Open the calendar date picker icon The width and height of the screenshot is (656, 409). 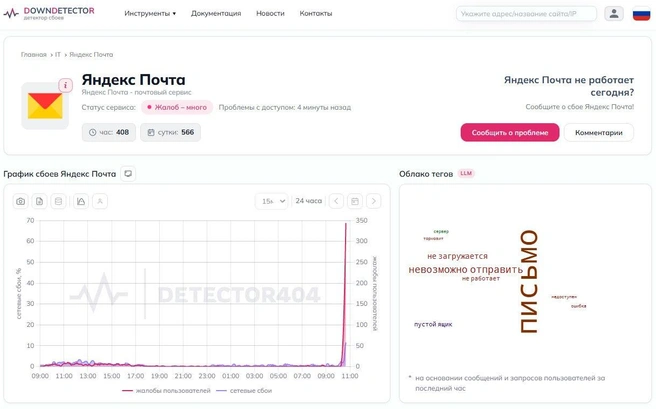coord(355,202)
